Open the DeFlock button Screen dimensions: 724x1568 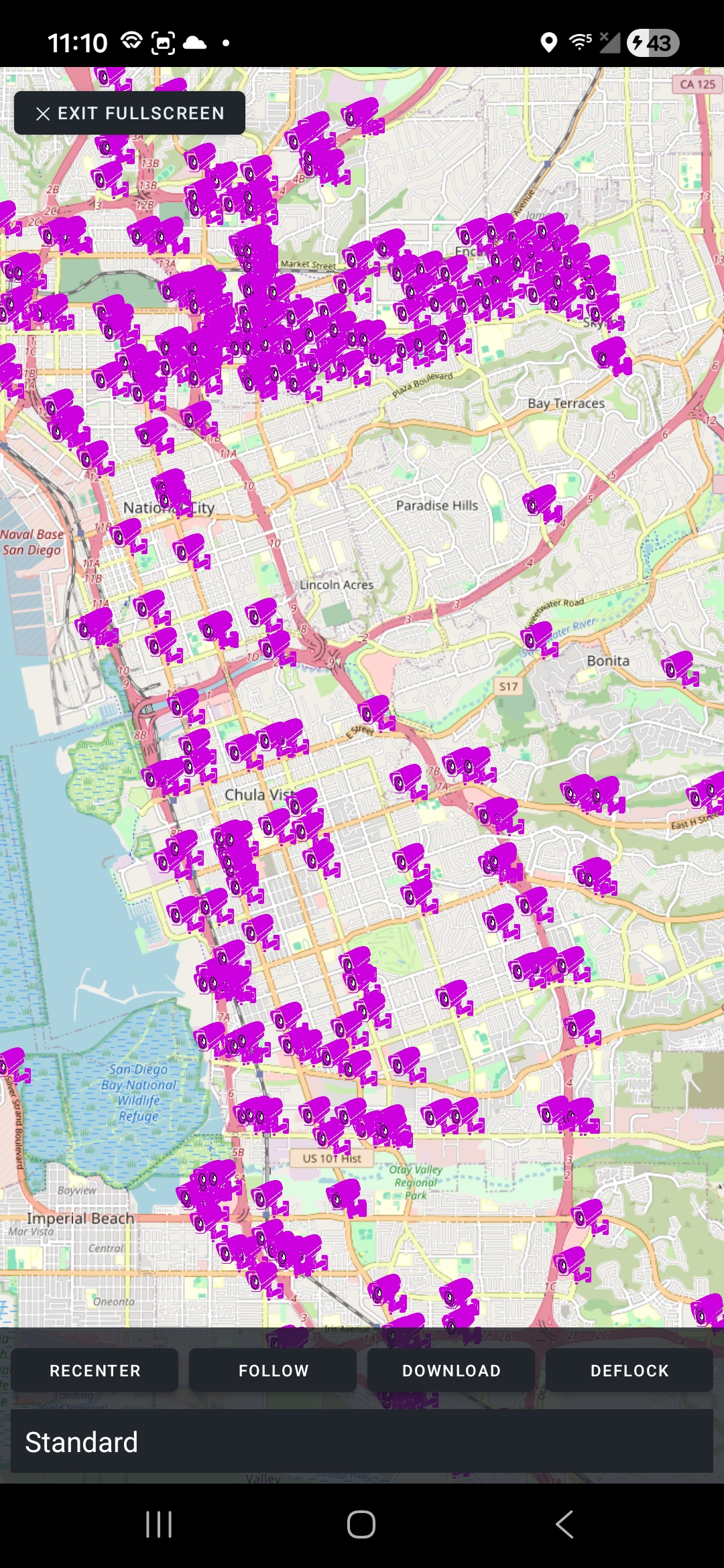click(x=629, y=1370)
